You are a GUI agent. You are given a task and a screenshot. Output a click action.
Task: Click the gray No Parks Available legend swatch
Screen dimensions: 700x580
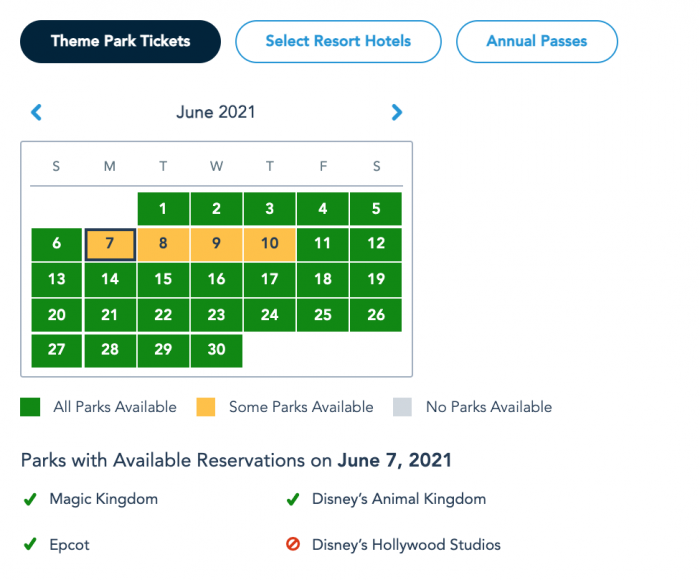point(402,407)
